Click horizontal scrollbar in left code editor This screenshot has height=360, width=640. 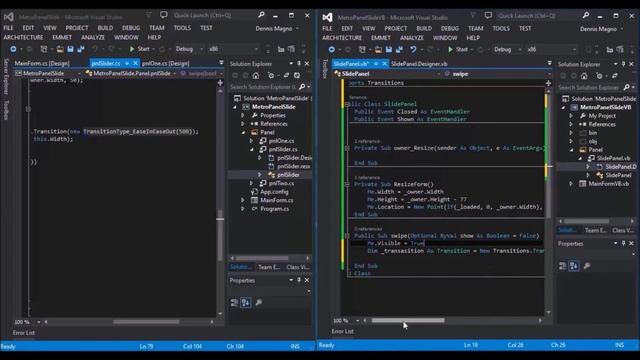tap(146, 322)
